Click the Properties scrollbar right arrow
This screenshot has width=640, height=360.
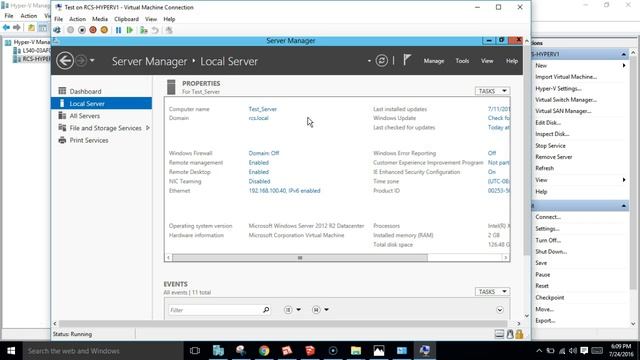[x=505, y=258]
